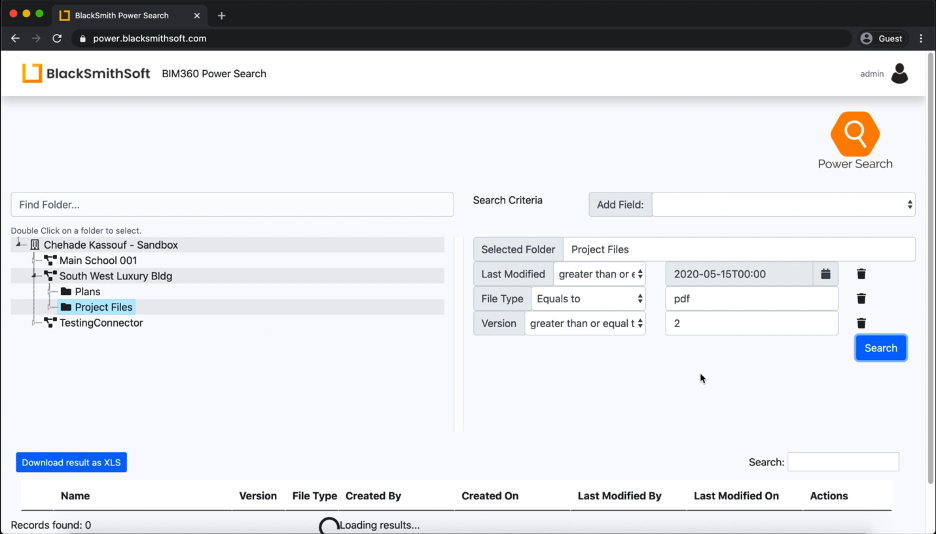
Task: Click Download result as XLS
Action: 71,462
